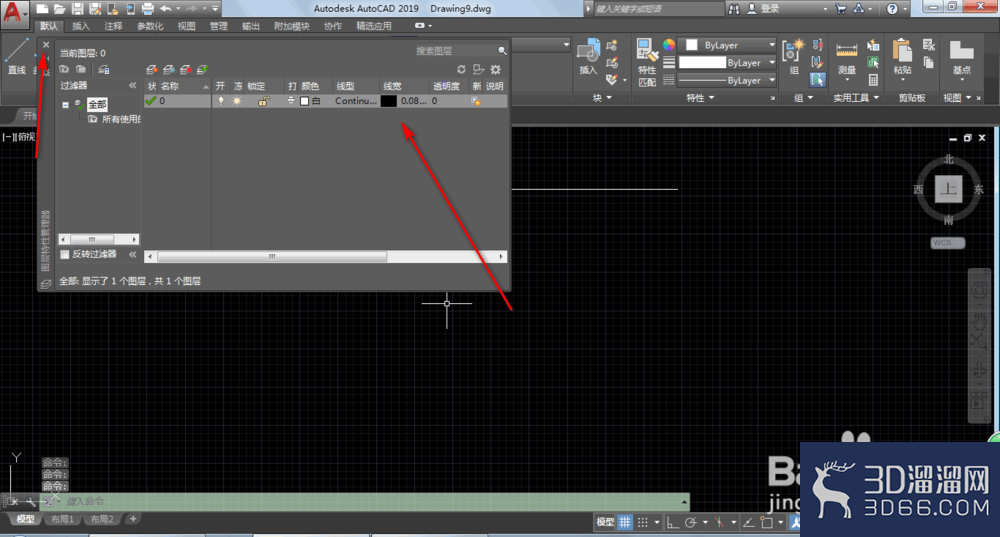Open Layer States Manager icon

(x=104, y=70)
